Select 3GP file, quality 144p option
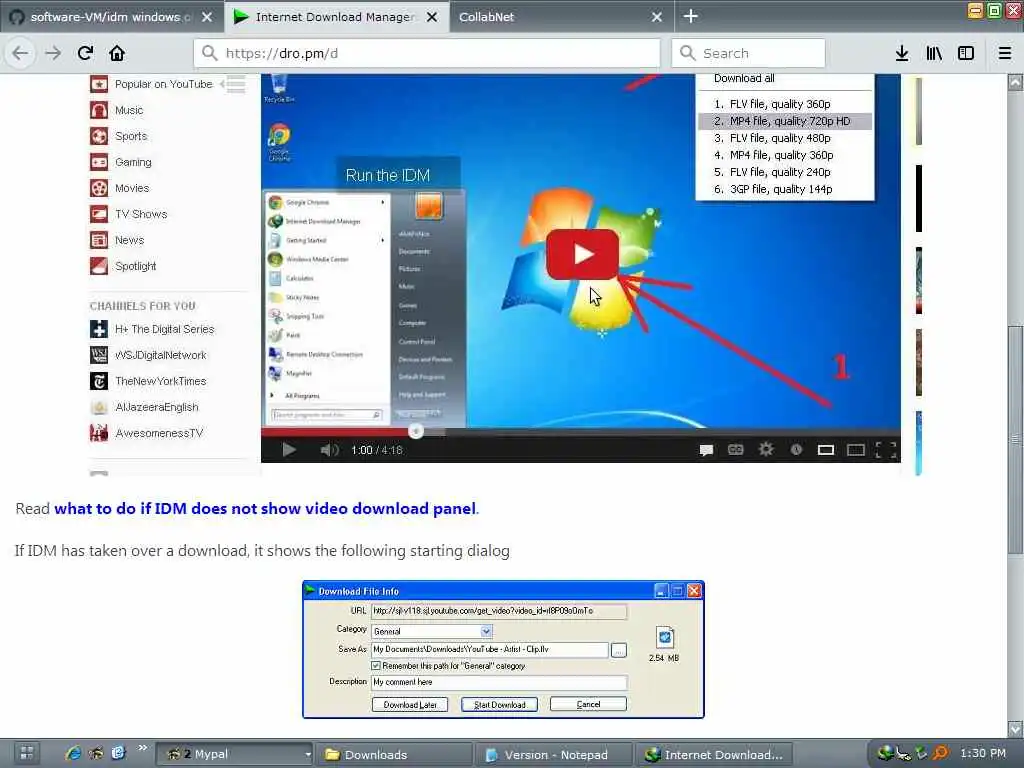Image resolution: width=1024 pixels, height=768 pixels. [785, 189]
